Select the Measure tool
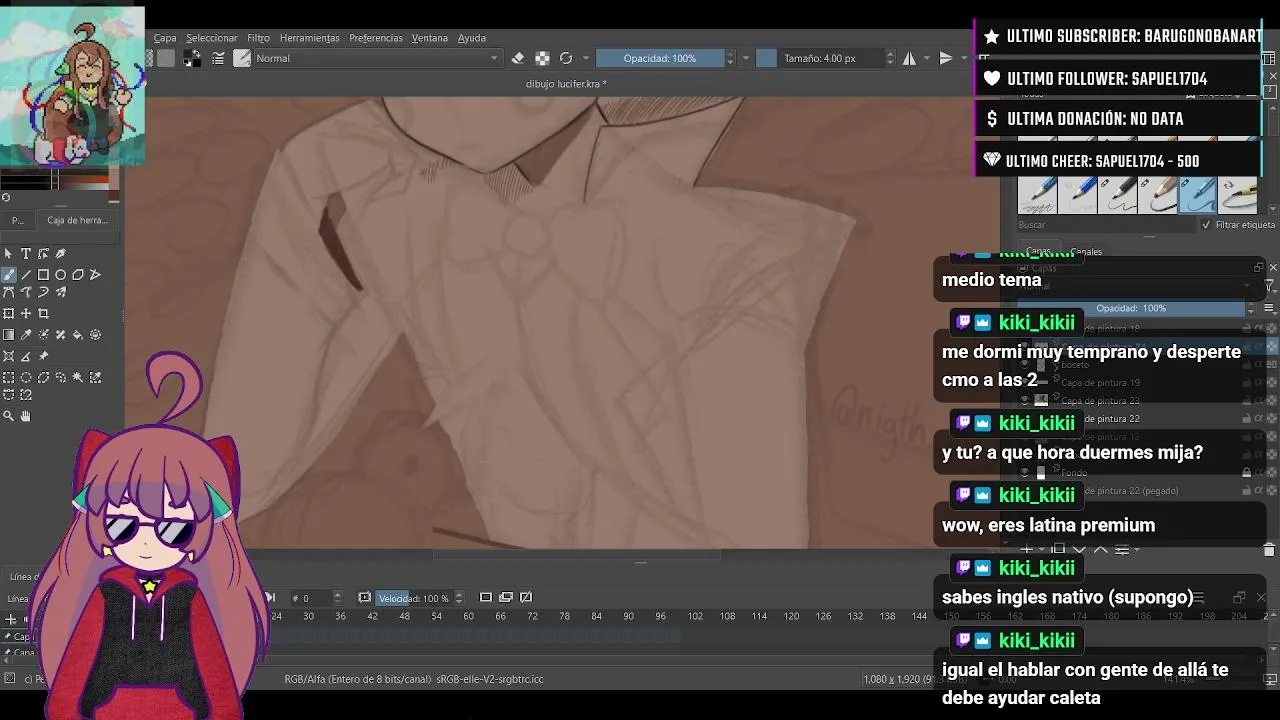The height and width of the screenshot is (720, 1280). [x=26, y=356]
